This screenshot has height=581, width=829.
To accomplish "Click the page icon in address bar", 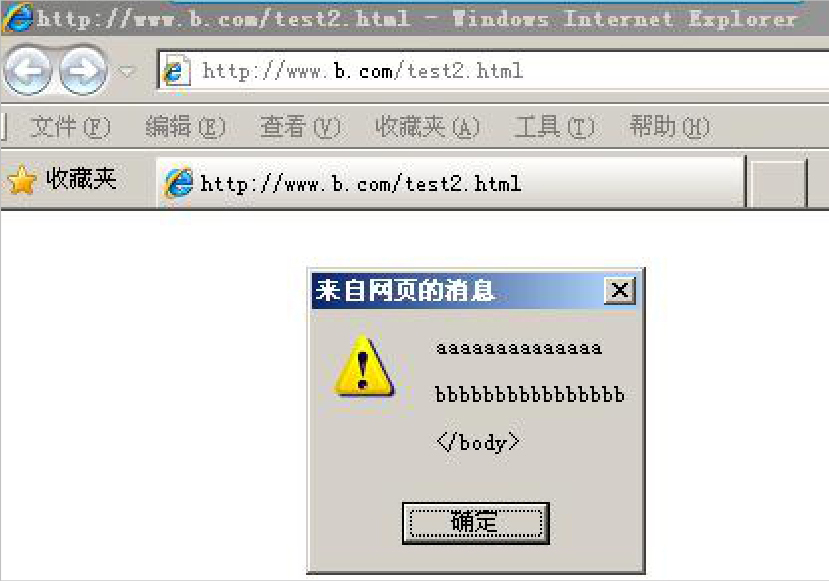I will 174,70.
